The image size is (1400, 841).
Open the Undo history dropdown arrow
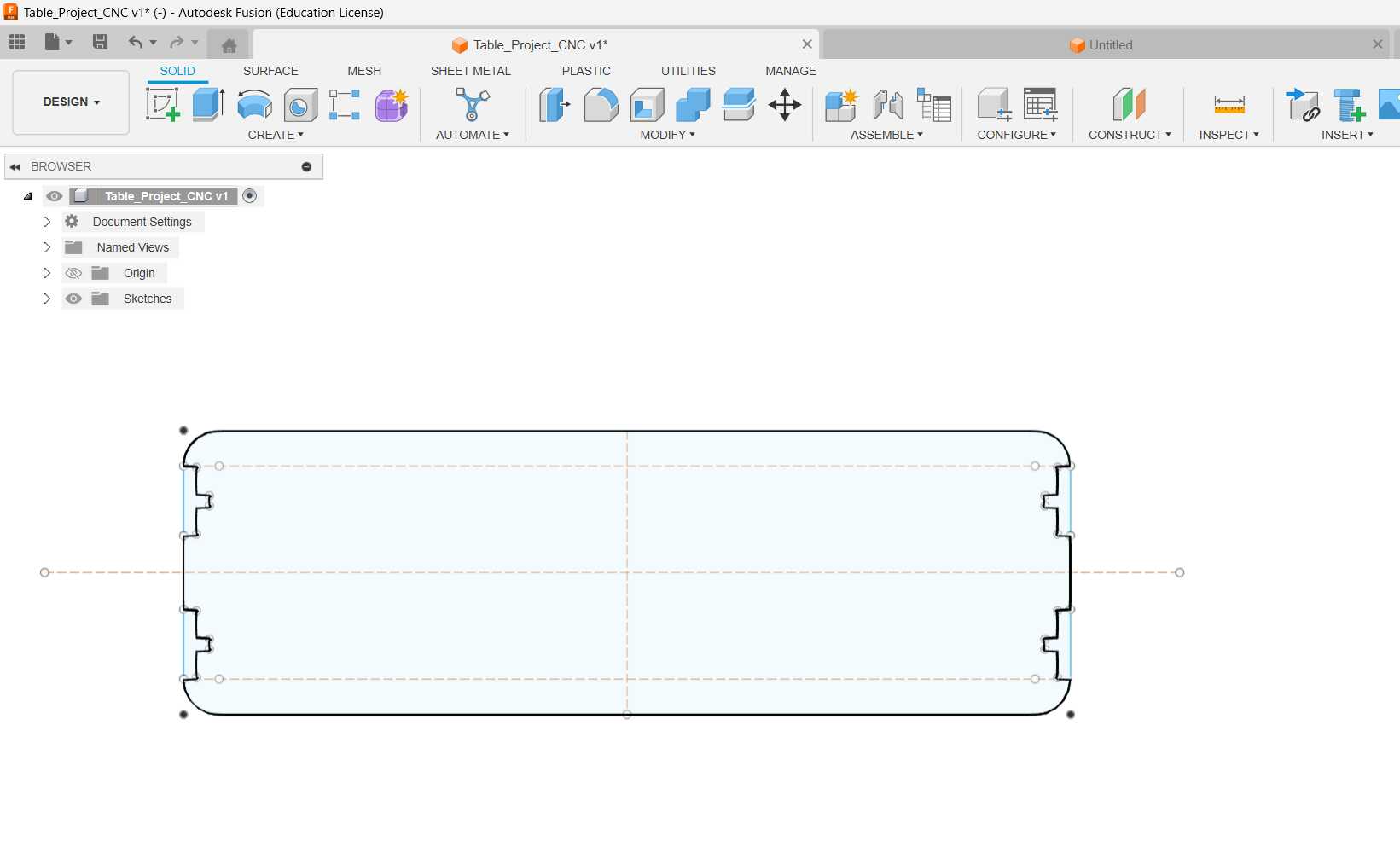[x=154, y=42]
